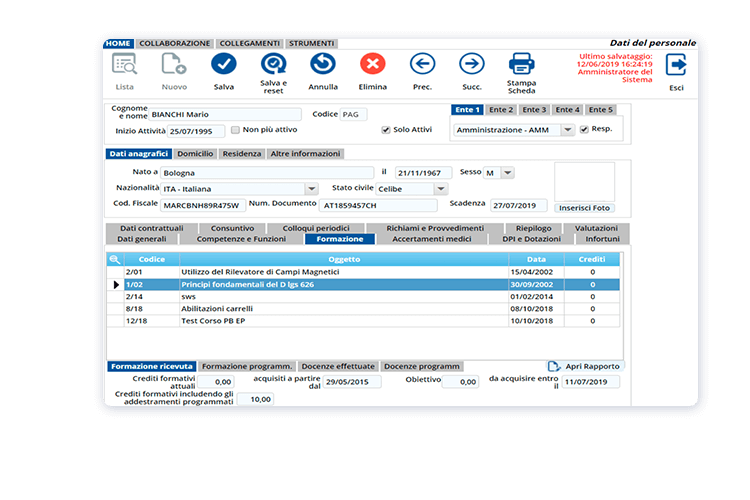The image size is (750, 500).
Task: Undo changes with Annulla icon
Action: pos(323,64)
